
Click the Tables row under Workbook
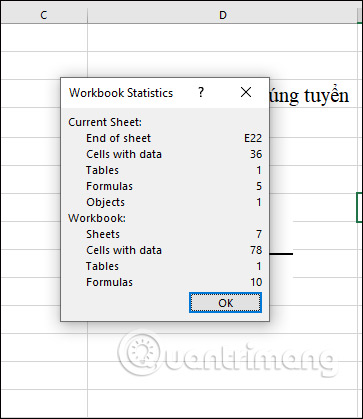tap(165, 266)
